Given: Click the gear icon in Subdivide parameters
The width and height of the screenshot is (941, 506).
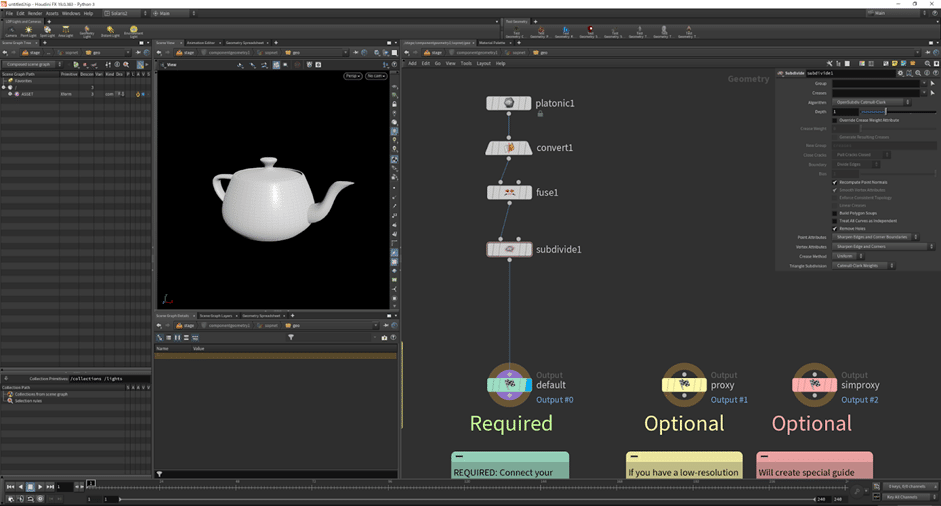Looking at the screenshot, I should tap(899, 73).
